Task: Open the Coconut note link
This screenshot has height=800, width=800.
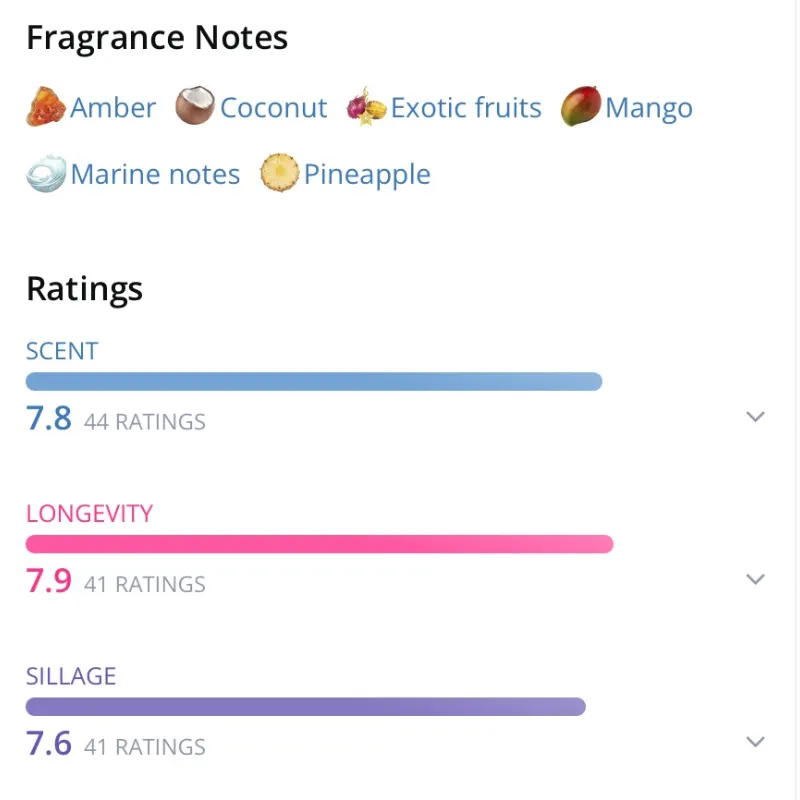Action: (273, 108)
